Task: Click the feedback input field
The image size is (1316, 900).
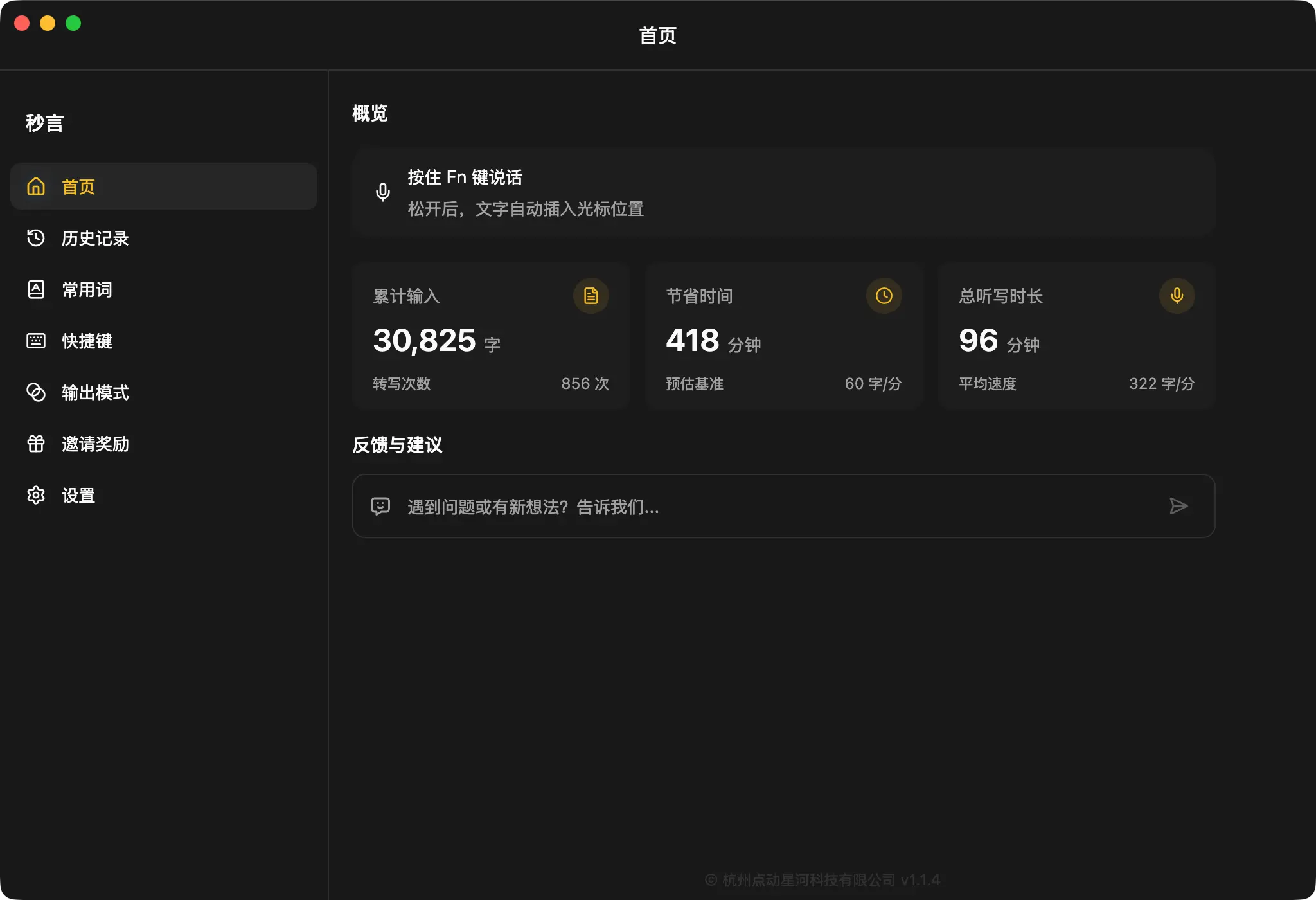Action: pyautogui.click(x=707, y=507)
